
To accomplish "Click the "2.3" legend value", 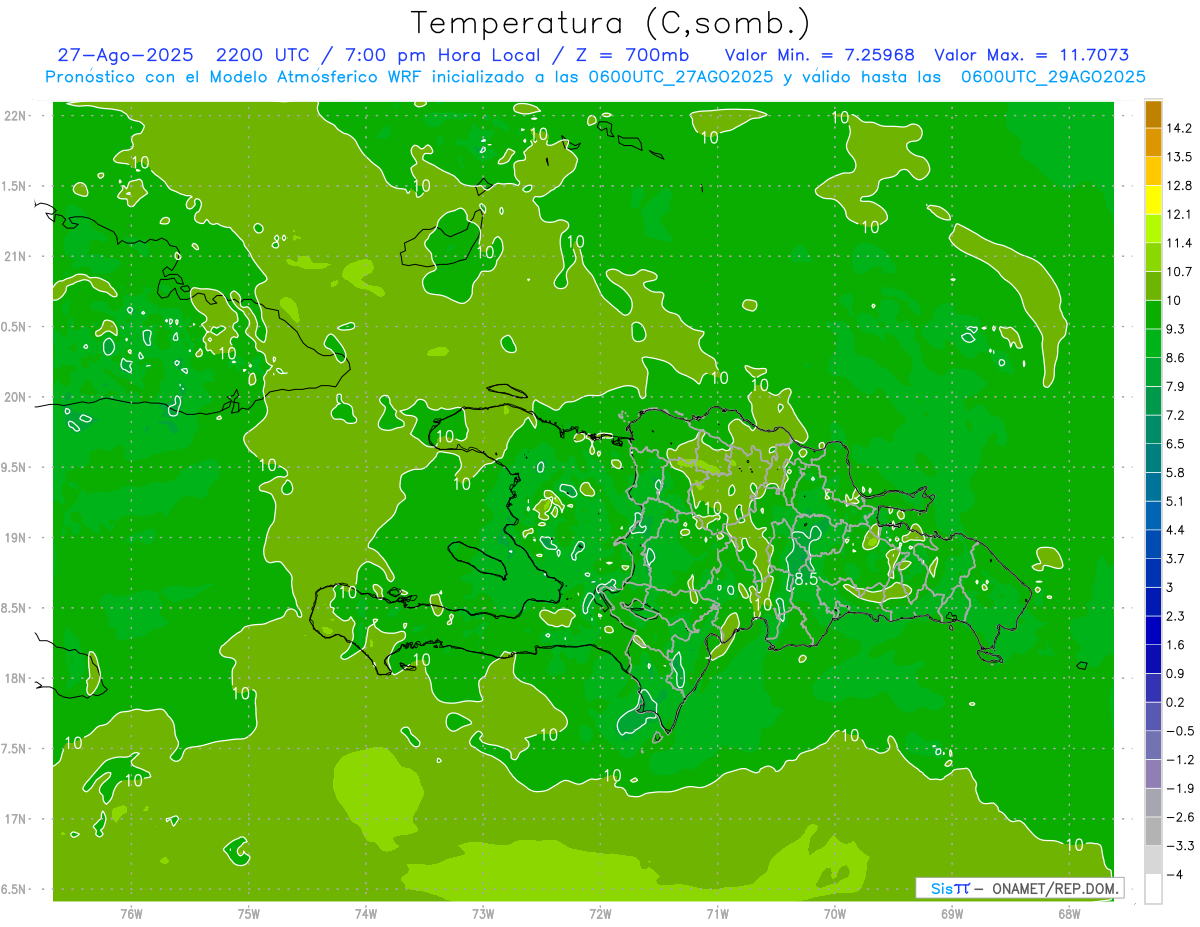I will tap(1176, 616).
